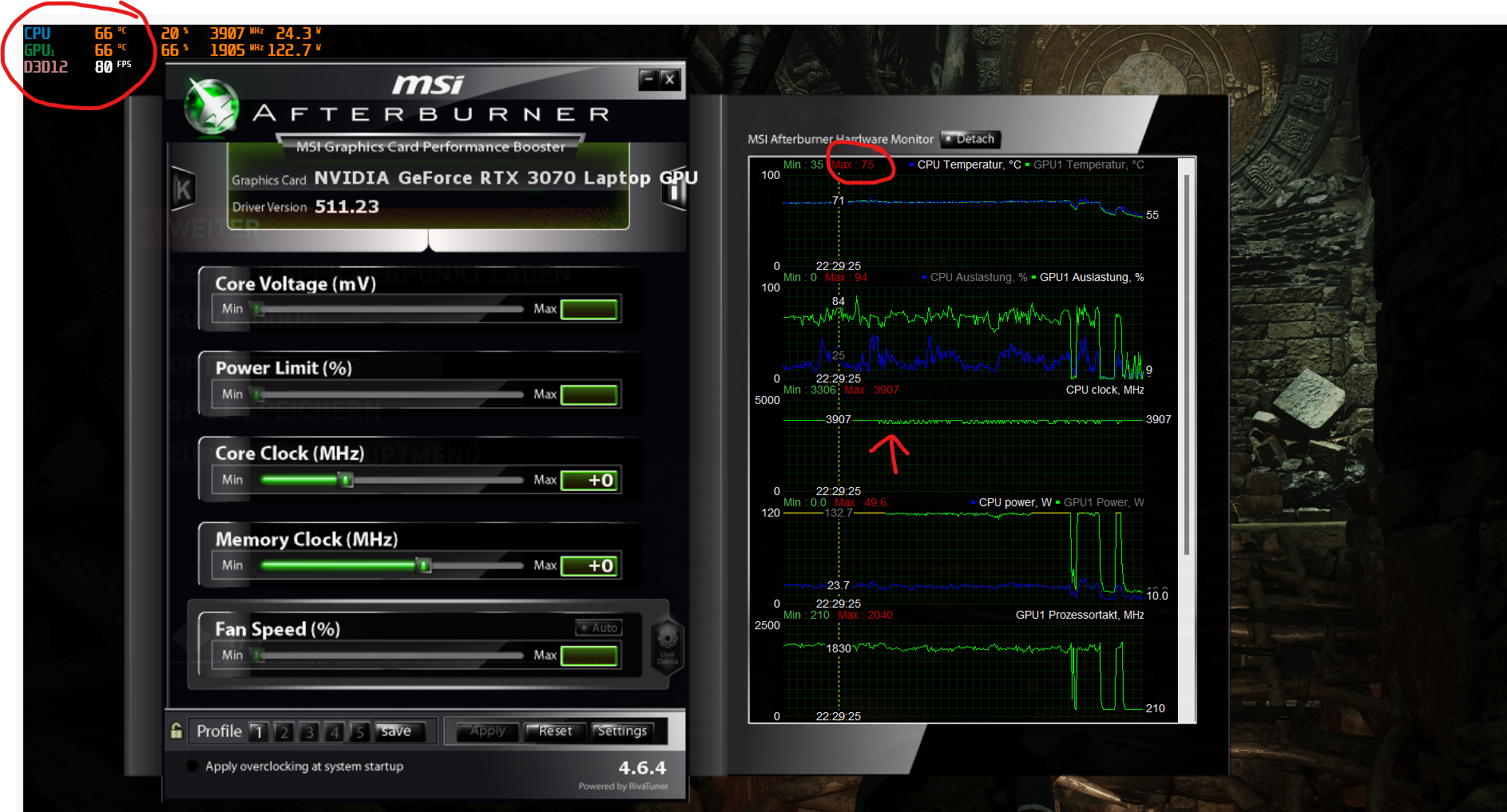Click the Memory Clock slider handle
Viewport: 1507px width, 812px height.
(x=424, y=565)
